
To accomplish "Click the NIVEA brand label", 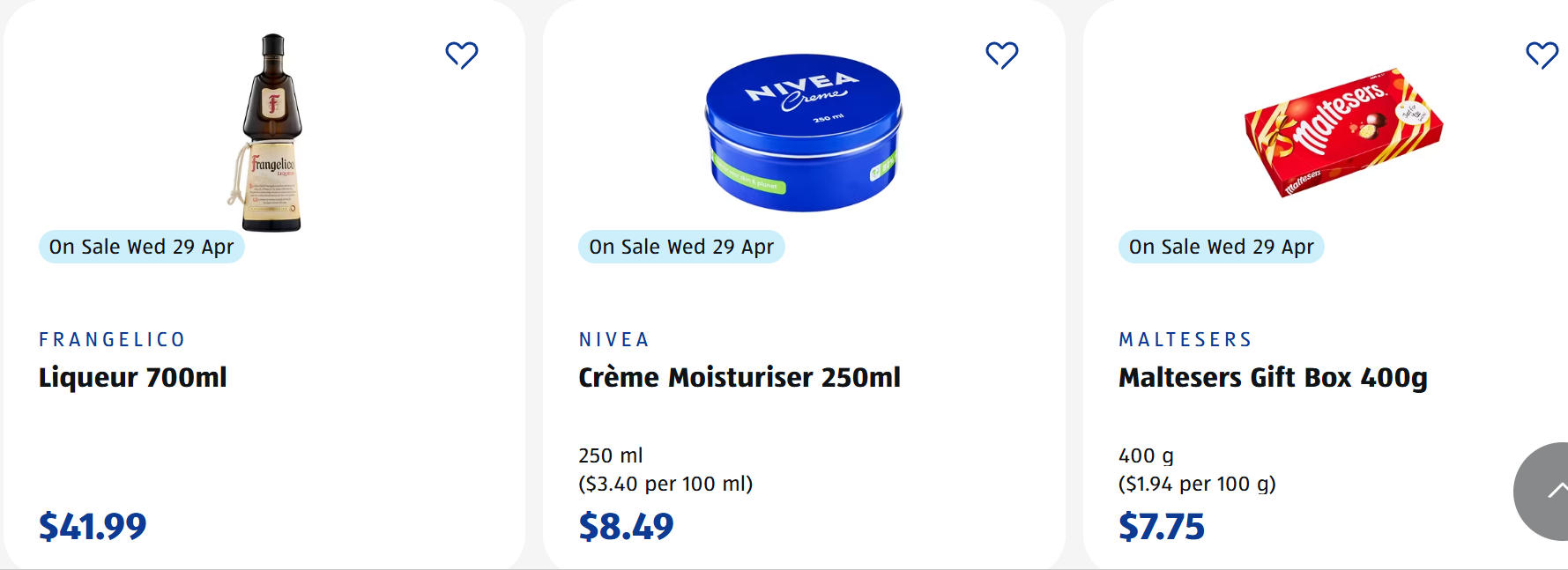I will (614, 339).
